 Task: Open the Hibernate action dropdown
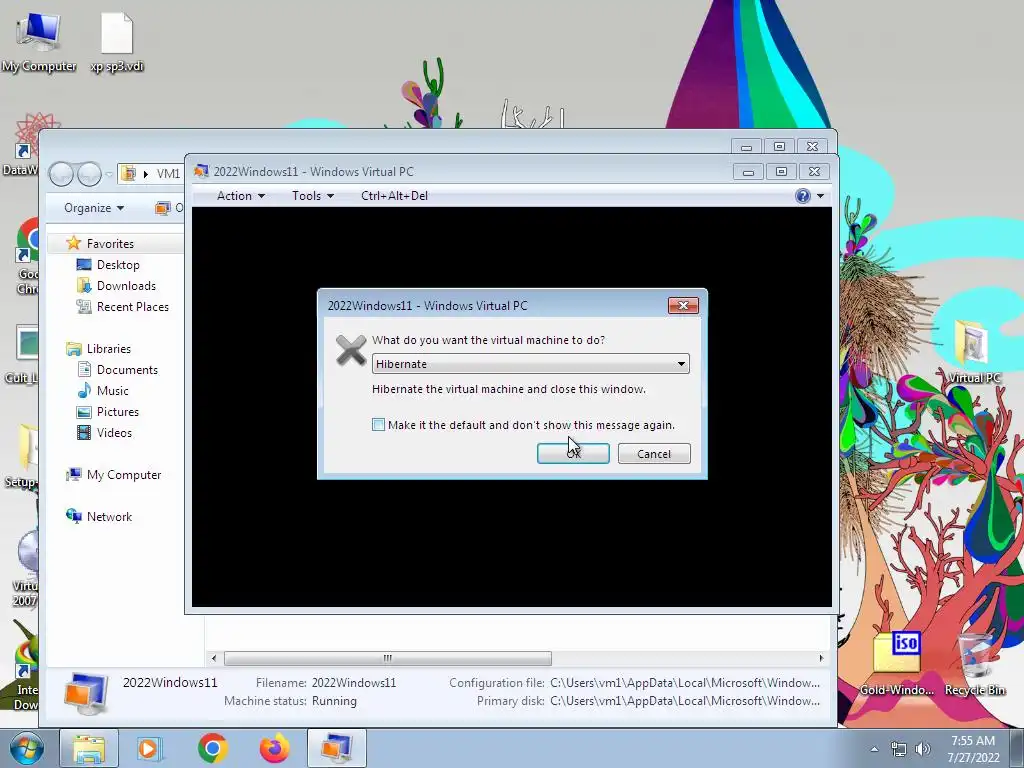click(530, 364)
